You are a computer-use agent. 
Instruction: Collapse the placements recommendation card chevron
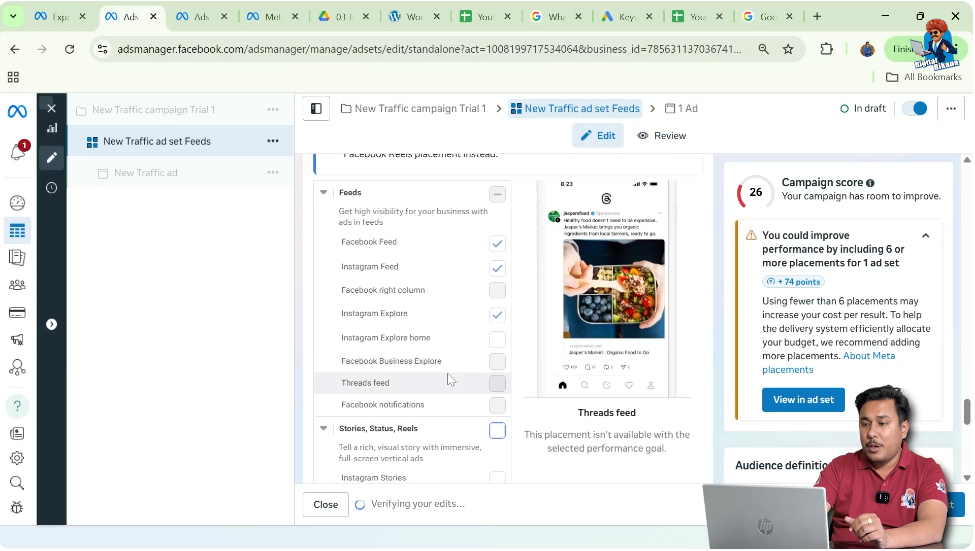pyautogui.click(x=925, y=236)
